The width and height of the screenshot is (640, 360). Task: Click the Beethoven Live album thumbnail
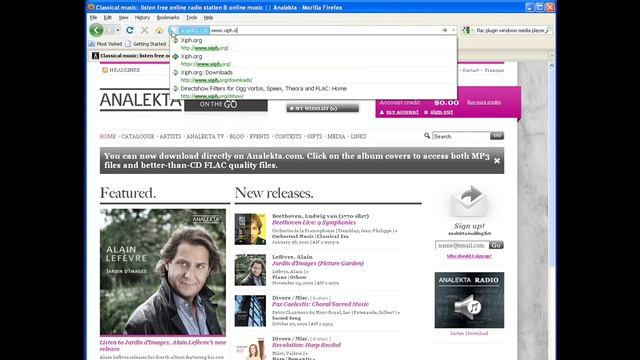(x=250, y=229)
